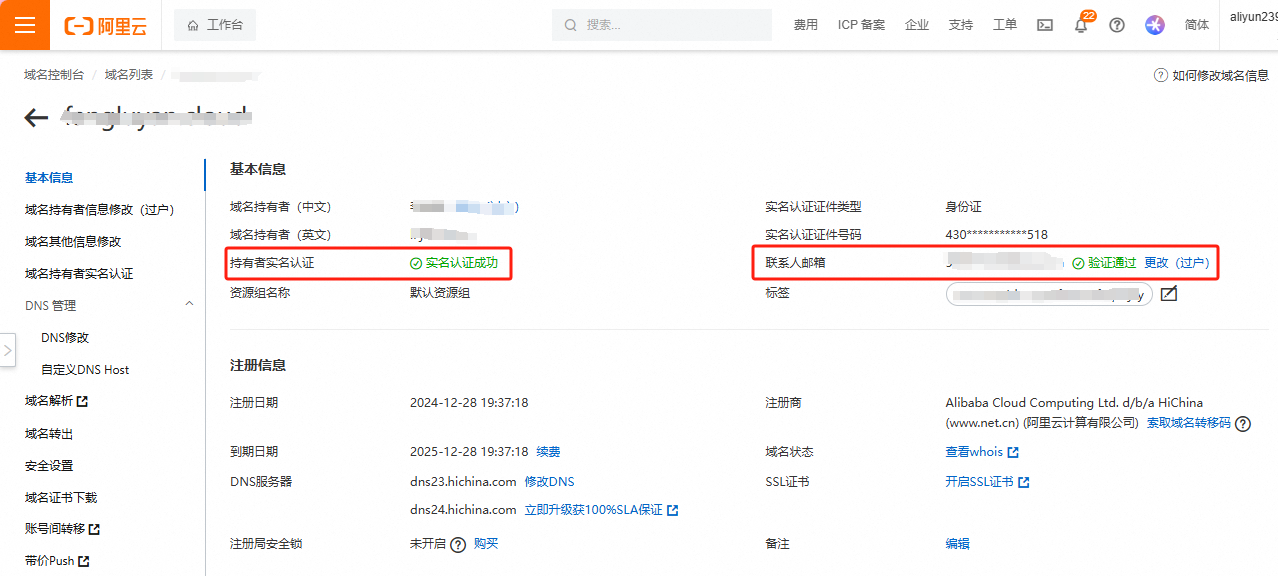The width and height of the screenshot is (1278, 576).
Task: Open the 费用 top menu
Action: 805,25
